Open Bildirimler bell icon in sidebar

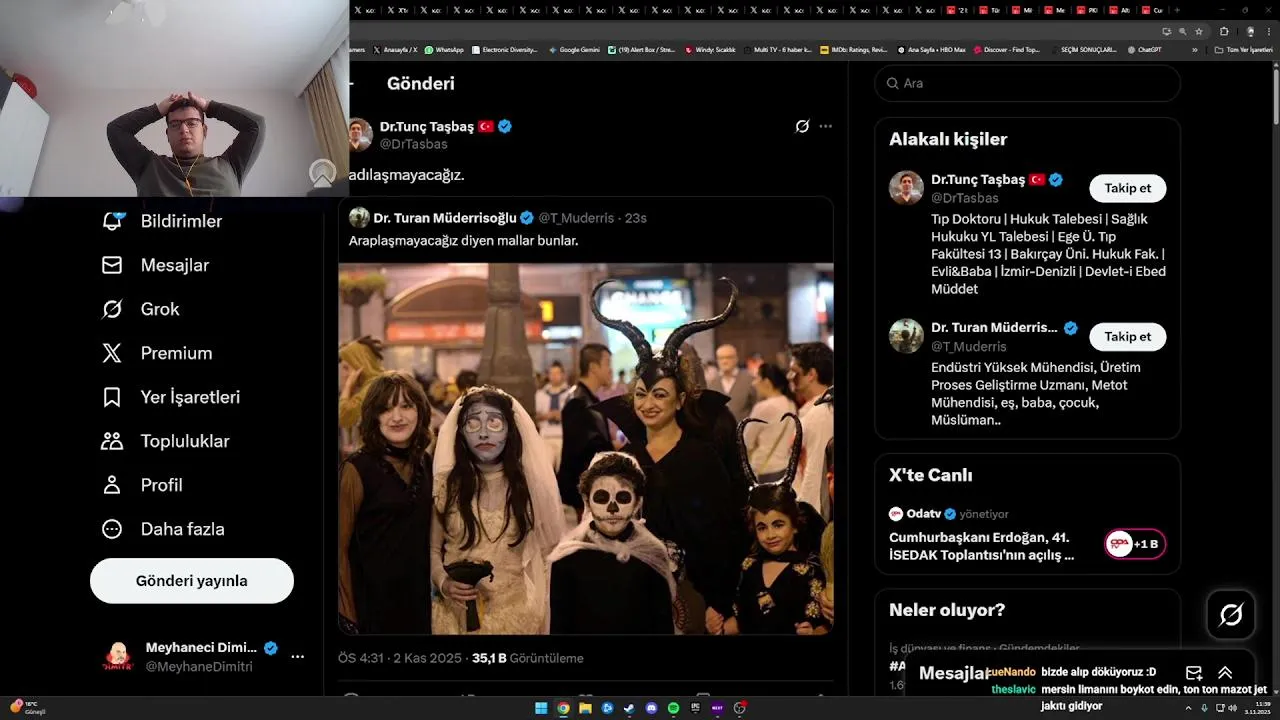(x=112, y=221)
